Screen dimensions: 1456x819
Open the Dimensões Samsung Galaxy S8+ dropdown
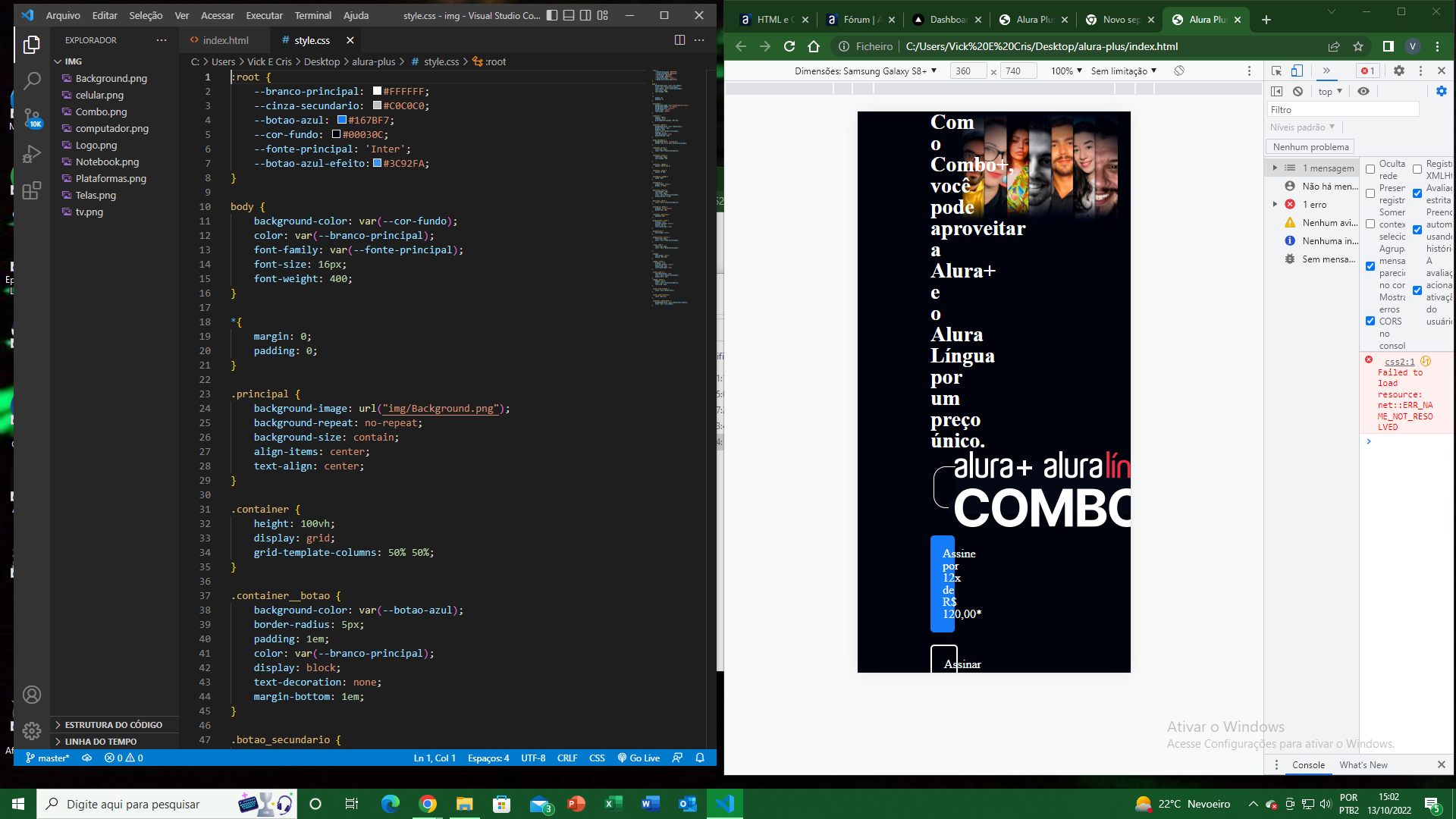point(865,71)
